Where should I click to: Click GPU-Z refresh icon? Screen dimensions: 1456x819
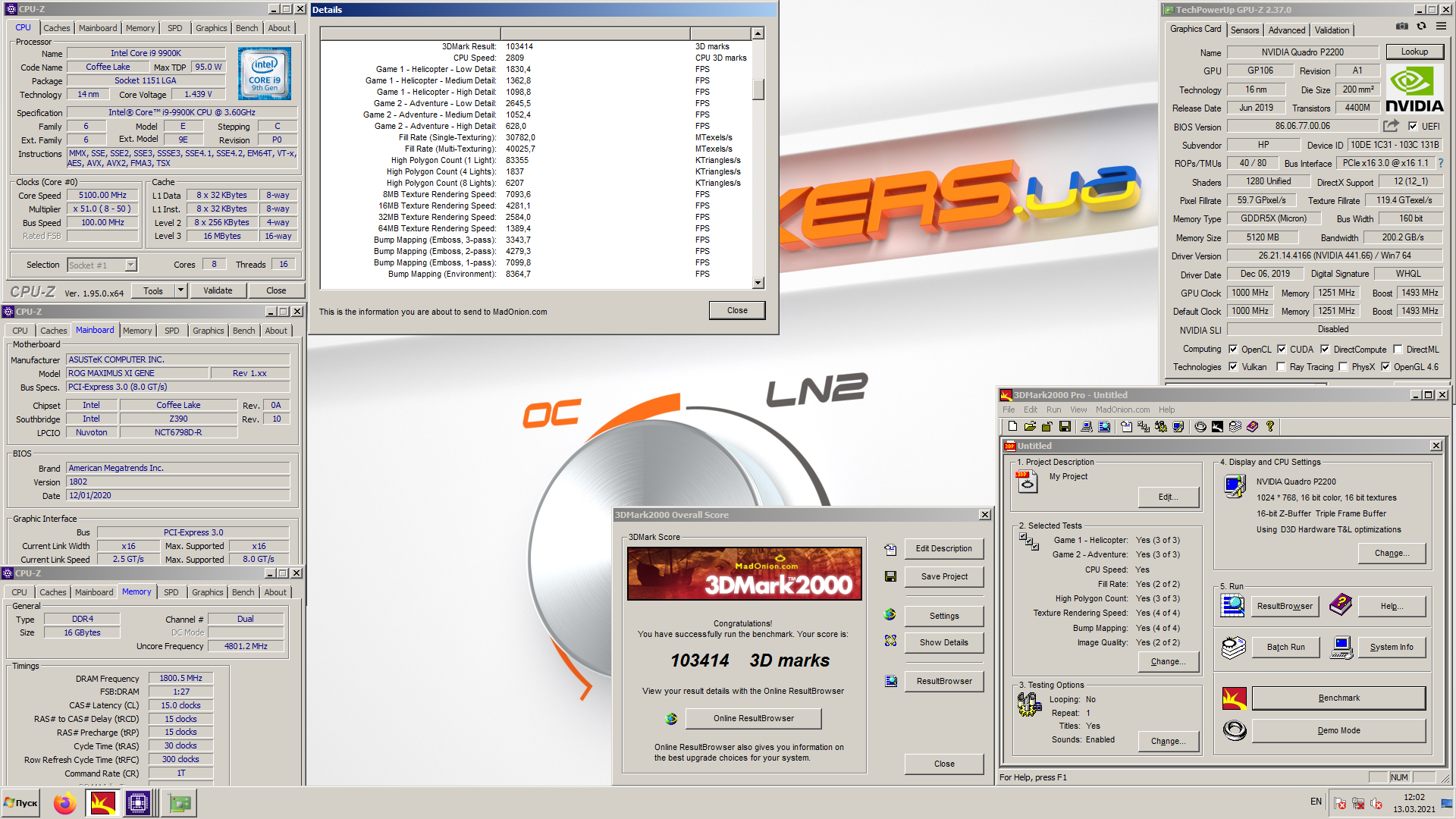click(x=1422, y=27)
